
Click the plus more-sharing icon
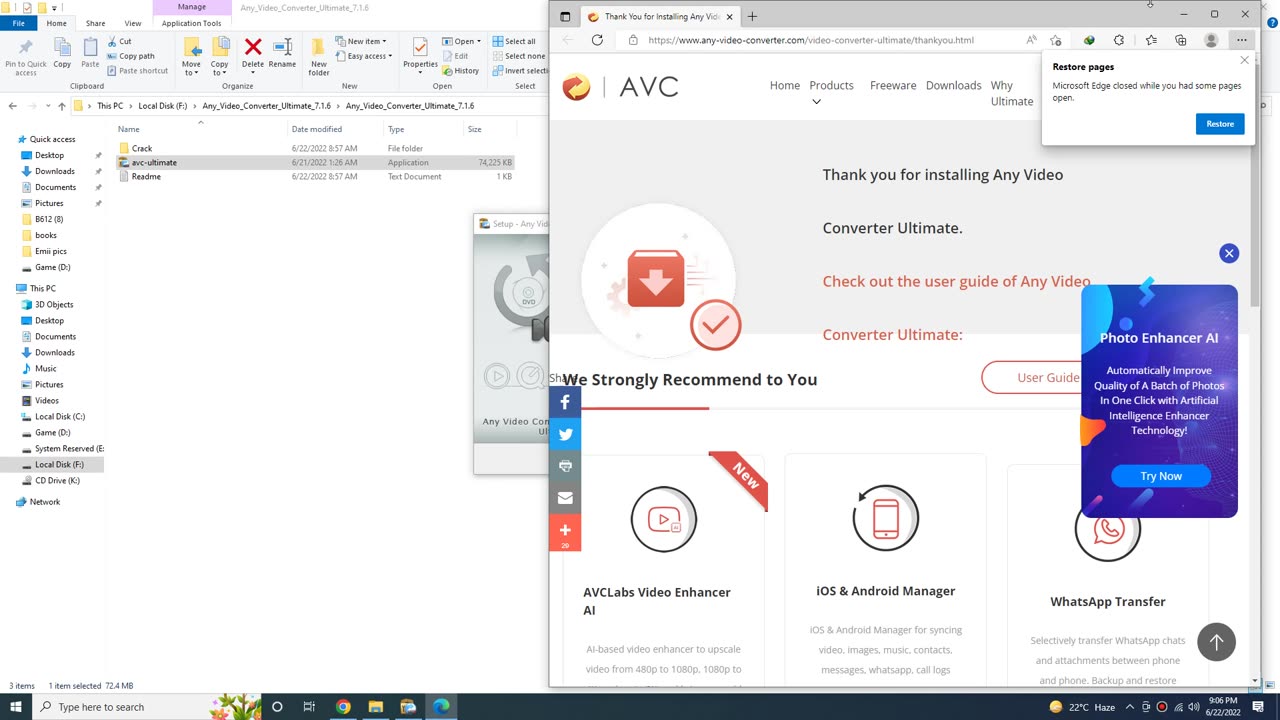(x=565, y=532)
